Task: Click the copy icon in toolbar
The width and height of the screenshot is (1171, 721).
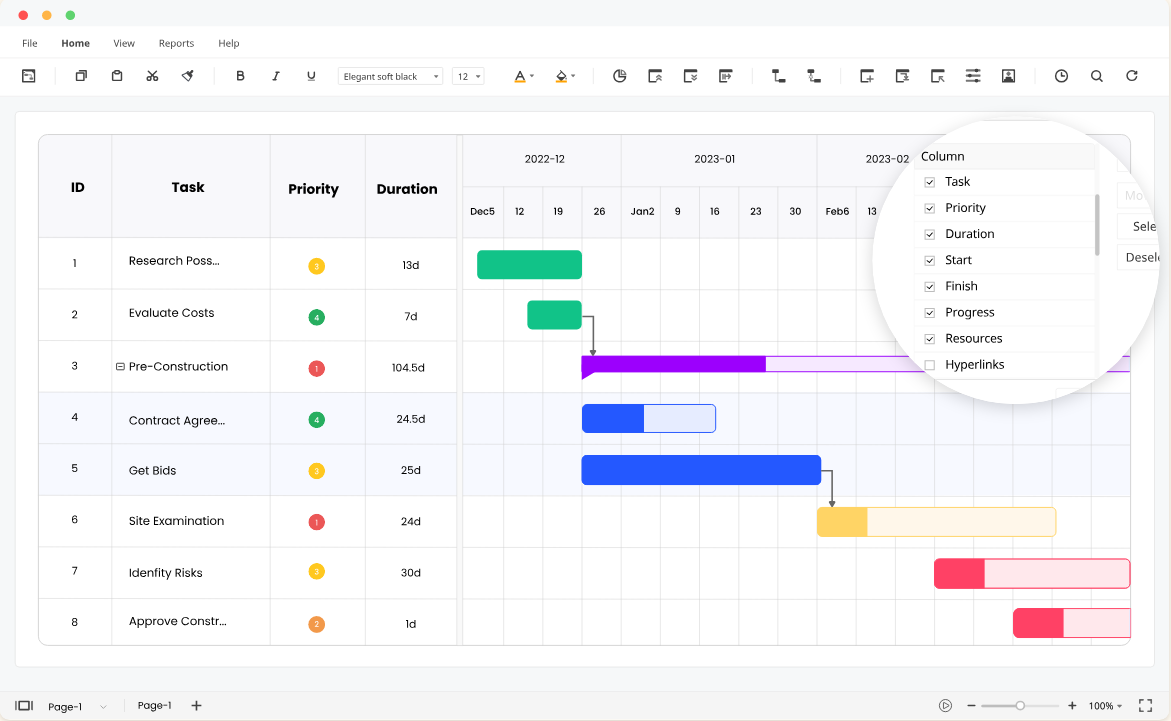Action: 81,75
